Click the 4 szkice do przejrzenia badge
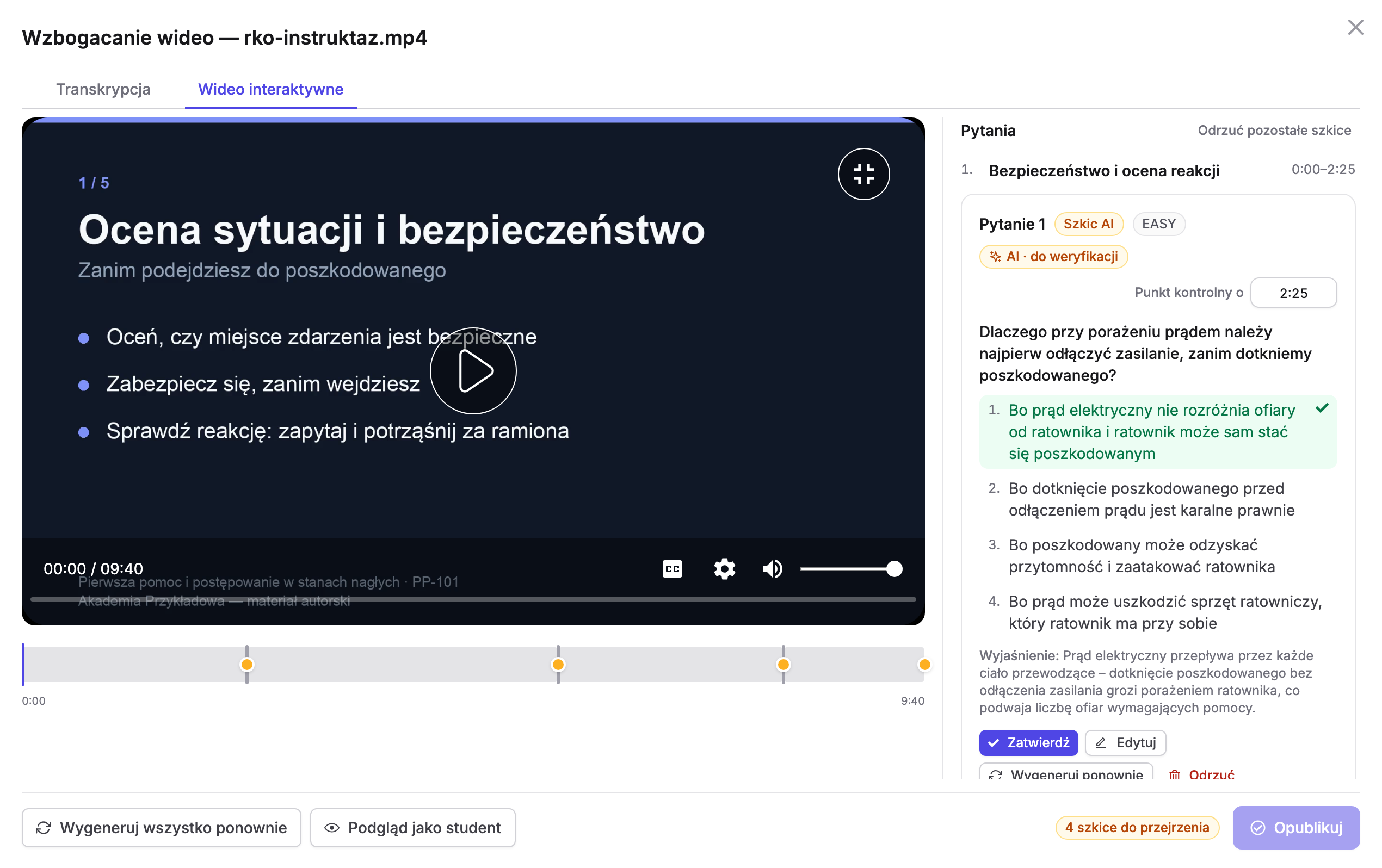Viewport: 1382px width, 868px height. pyautogui.click(x=1137, y=827)
